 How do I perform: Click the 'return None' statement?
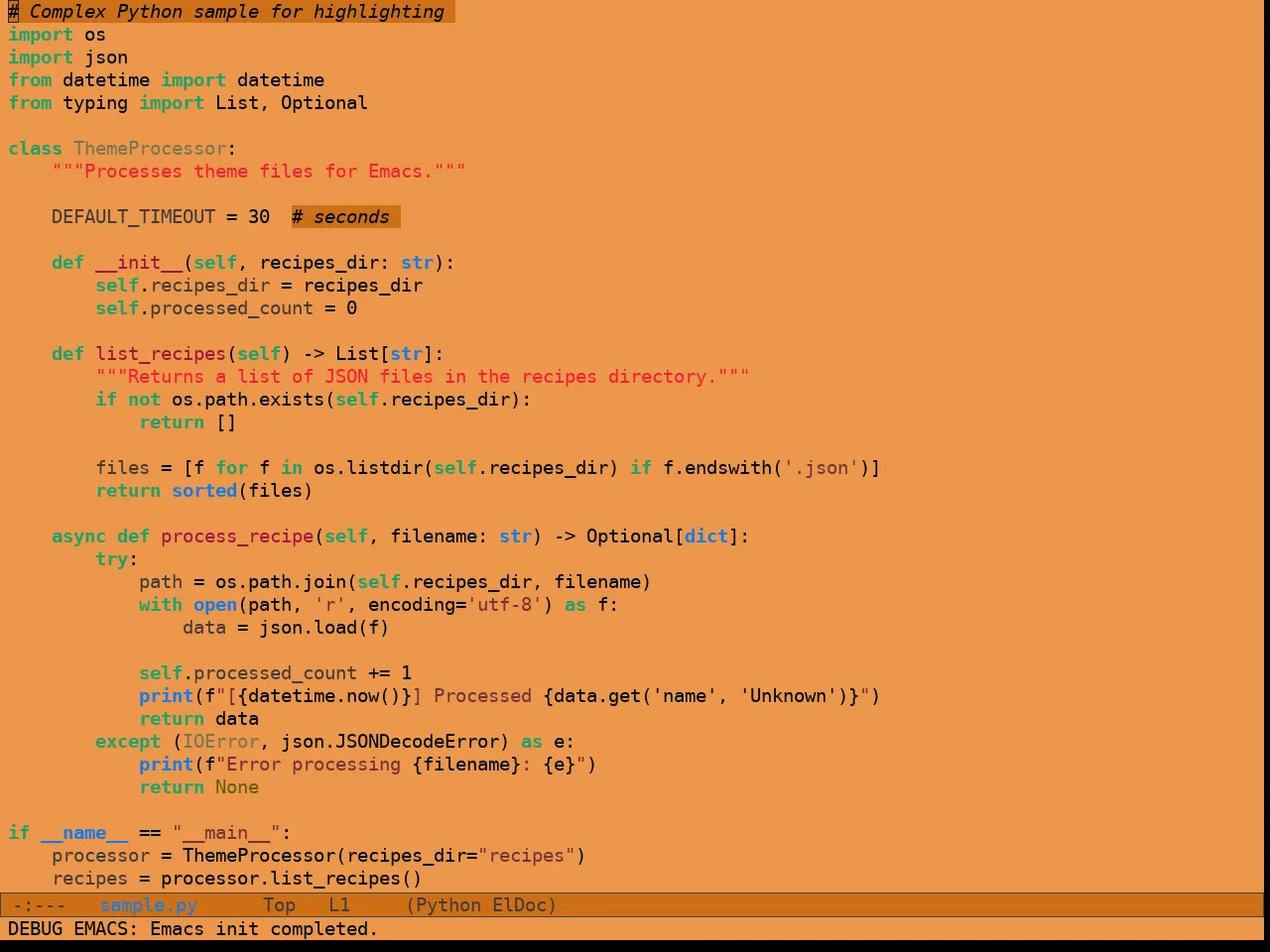(198, 787)
